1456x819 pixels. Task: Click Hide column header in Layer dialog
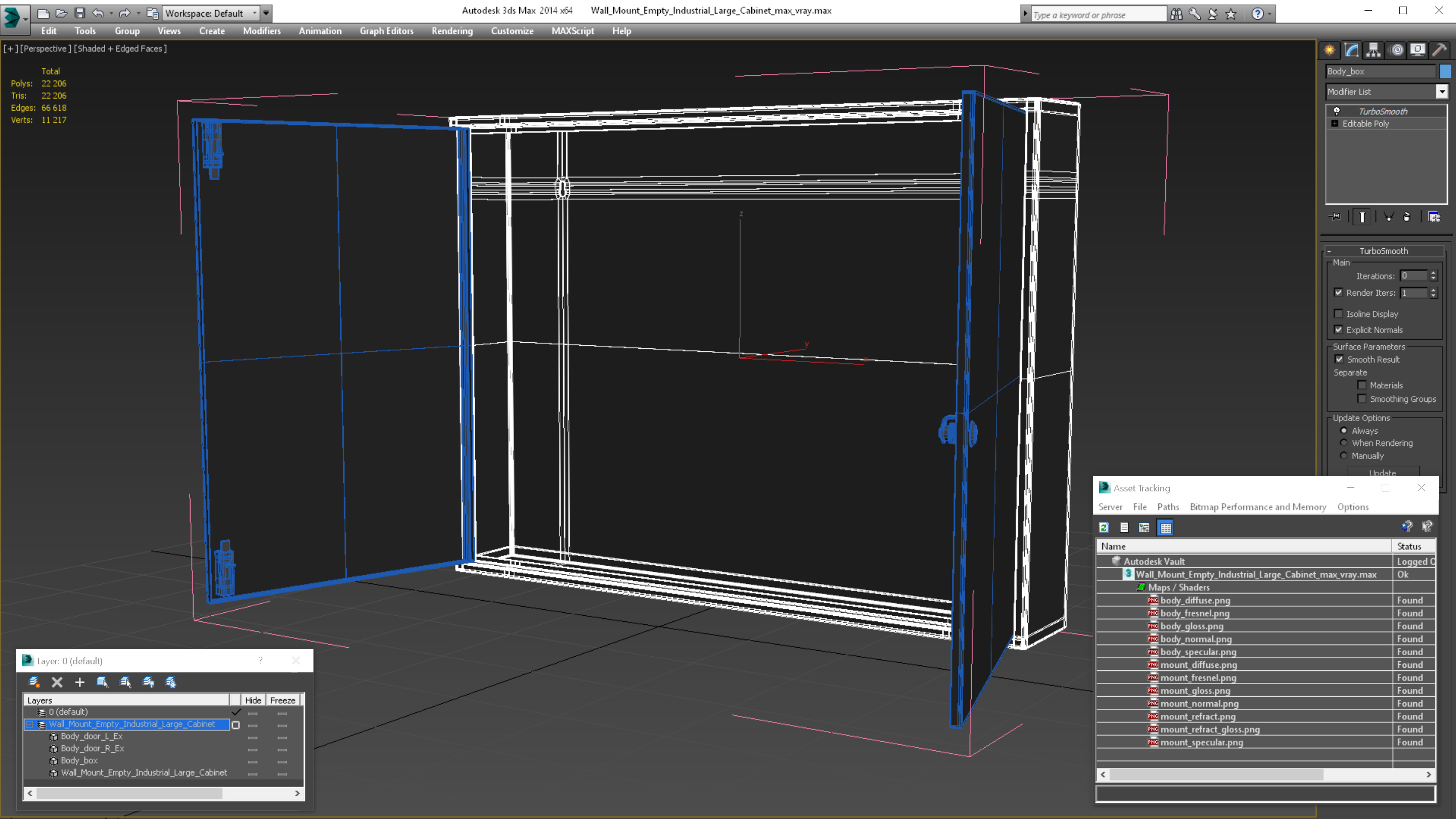[x=253, y=700]
